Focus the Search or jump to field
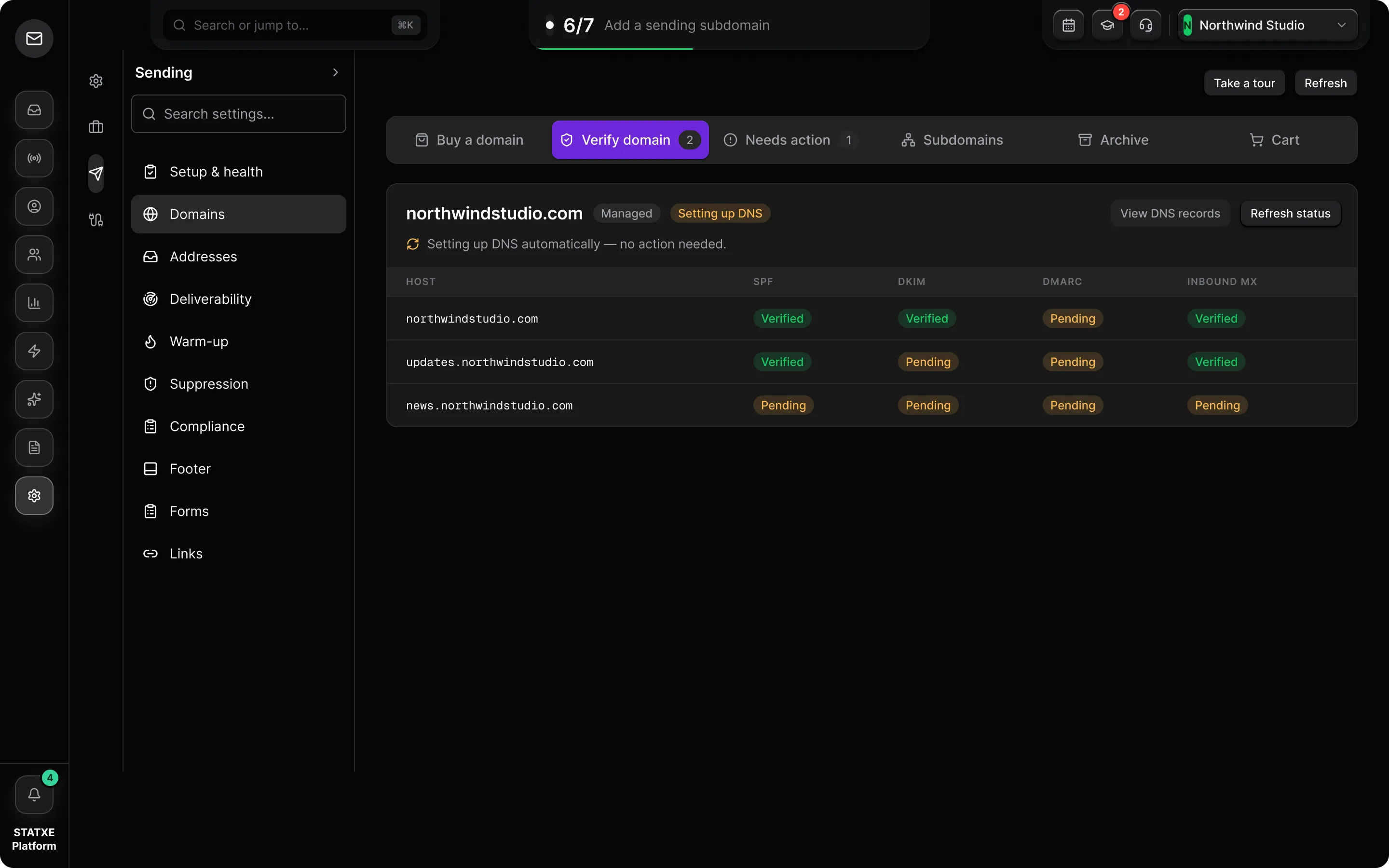The height and width of the screenshot is (868, 1389). coord(295,25)
